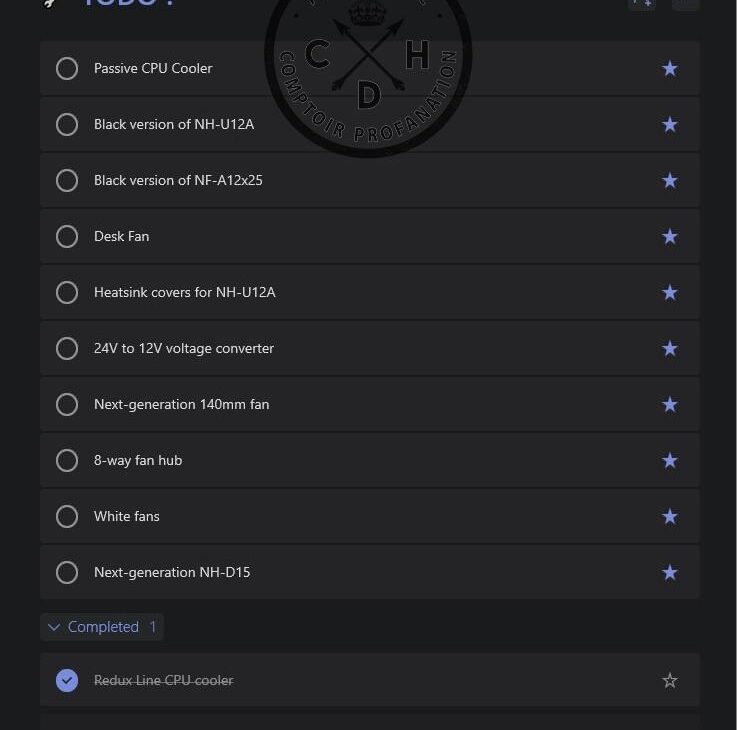737x730 pixels.
Task: Tick the 8-way fan hub completion circle
Action: (x=67, y=461)
